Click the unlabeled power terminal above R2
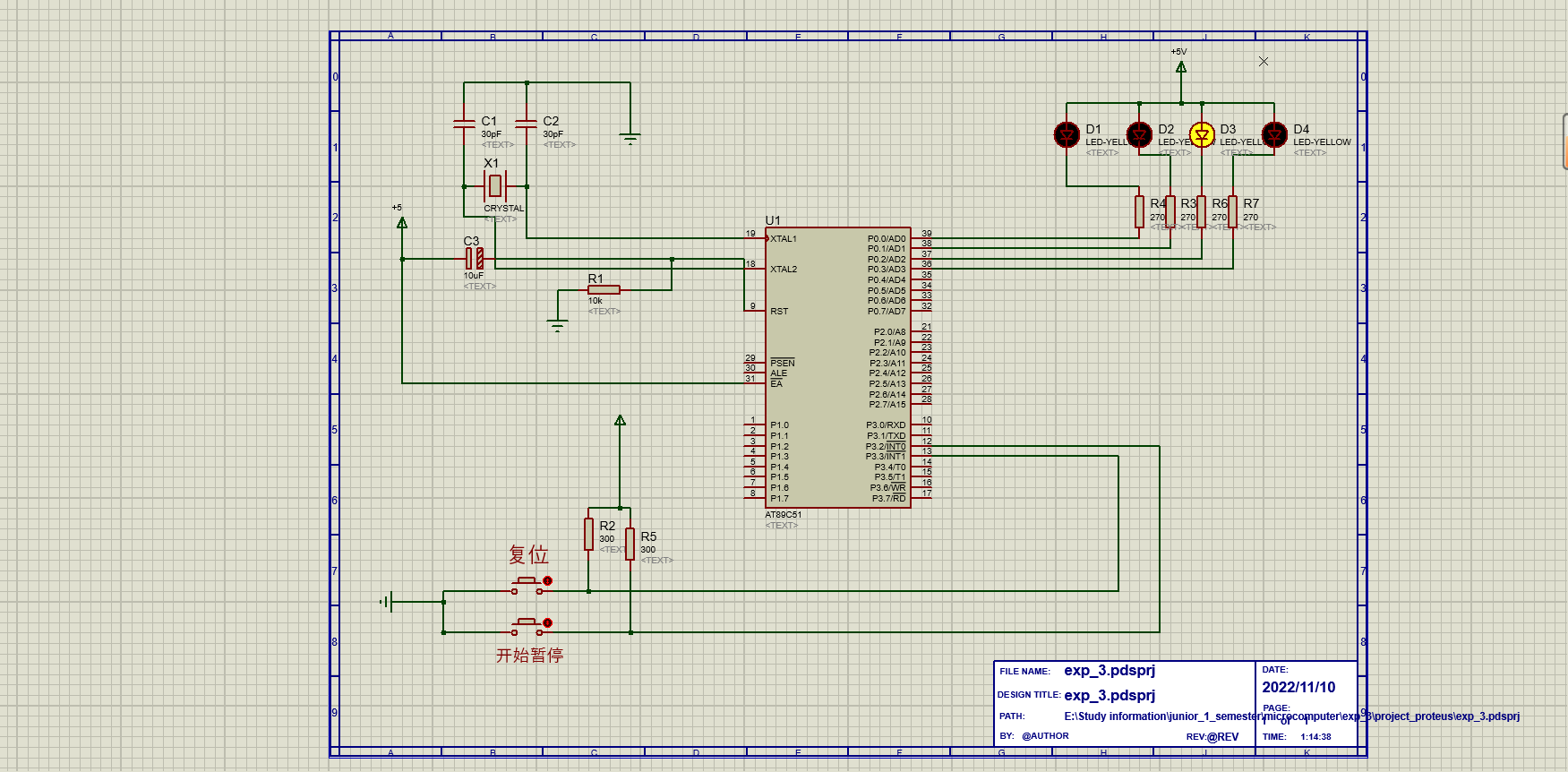 pos(620,420)
